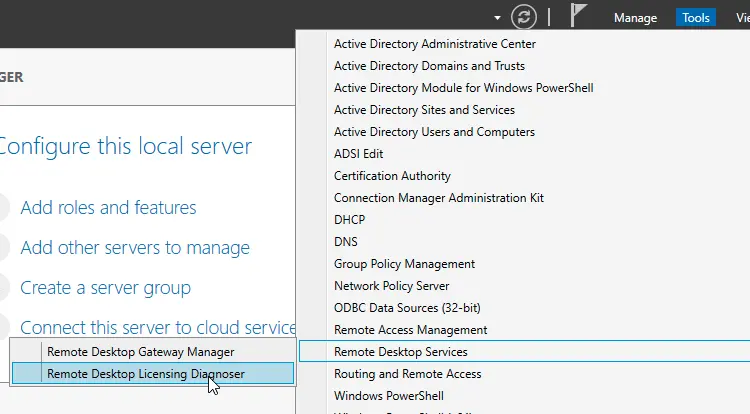Open Routing and Remote Access

tap(407, 374)
